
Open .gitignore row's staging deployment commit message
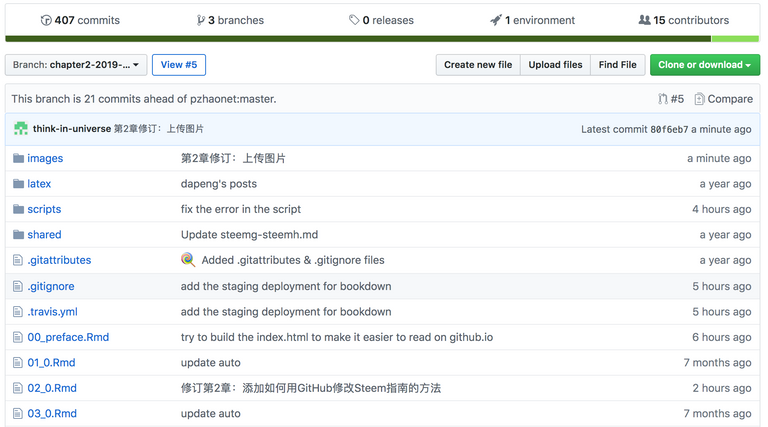click(x=286, y=286)
